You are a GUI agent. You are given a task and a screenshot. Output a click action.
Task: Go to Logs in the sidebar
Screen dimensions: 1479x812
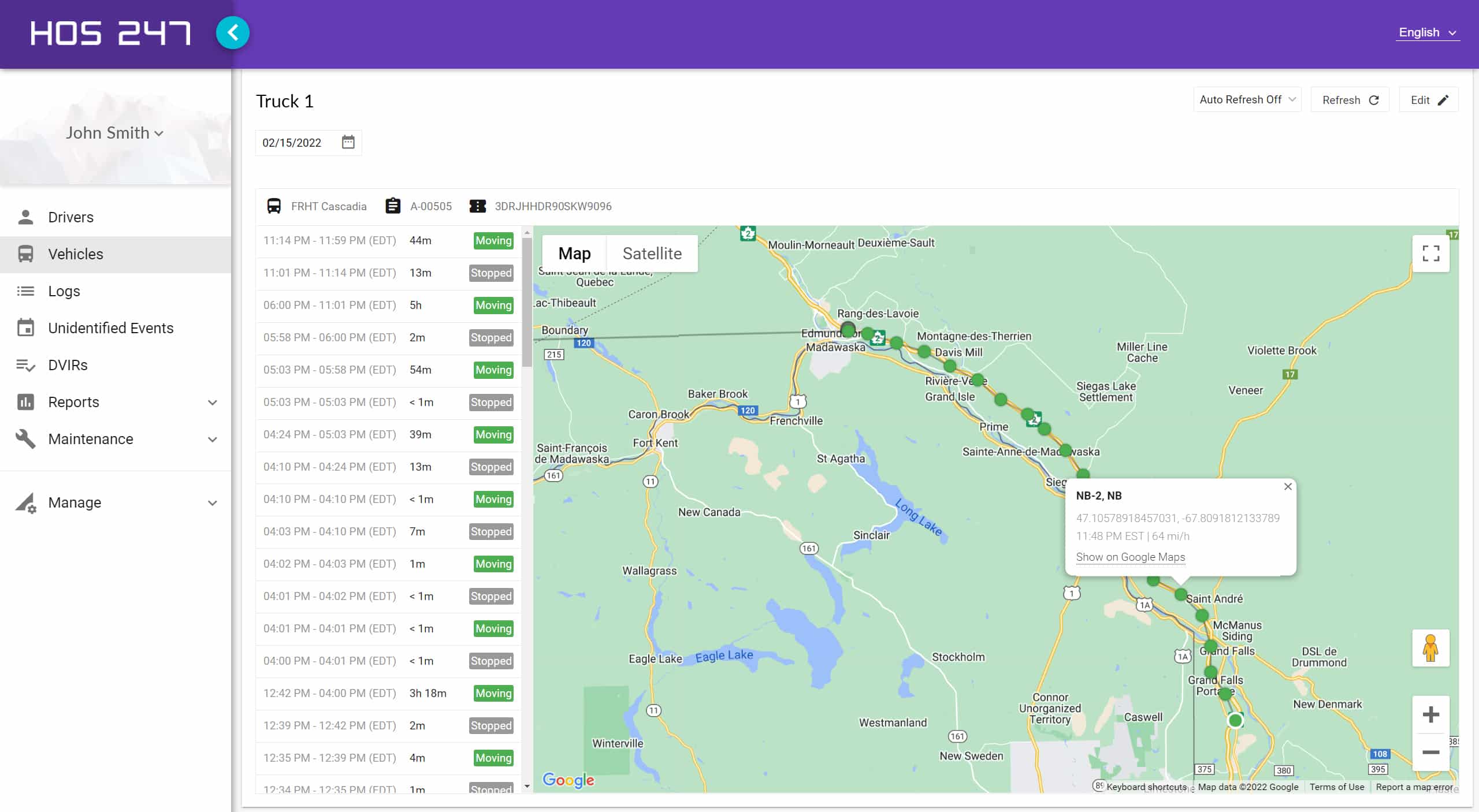click(x=116, y=291)
